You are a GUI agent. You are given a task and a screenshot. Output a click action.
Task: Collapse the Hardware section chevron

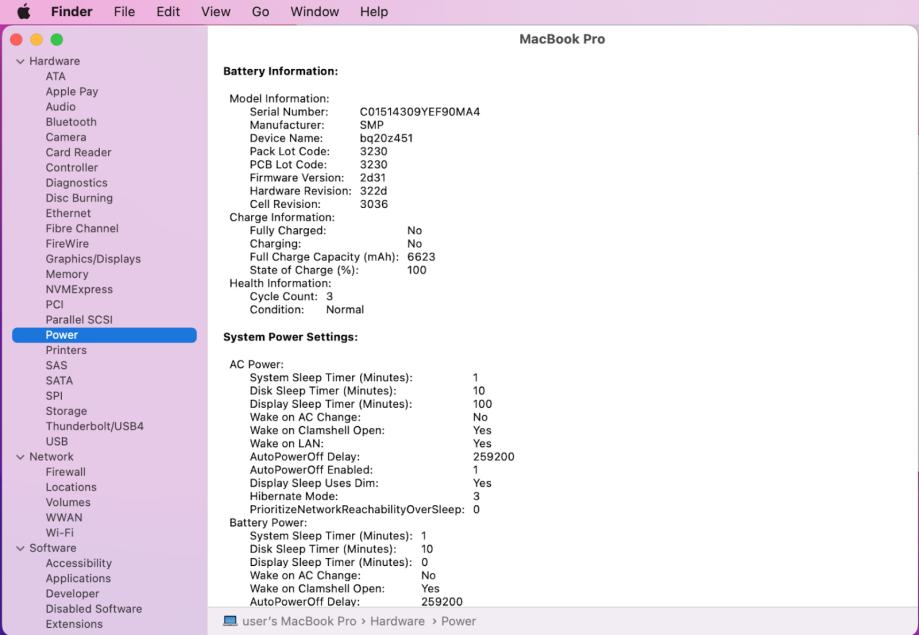coord(21,61)
